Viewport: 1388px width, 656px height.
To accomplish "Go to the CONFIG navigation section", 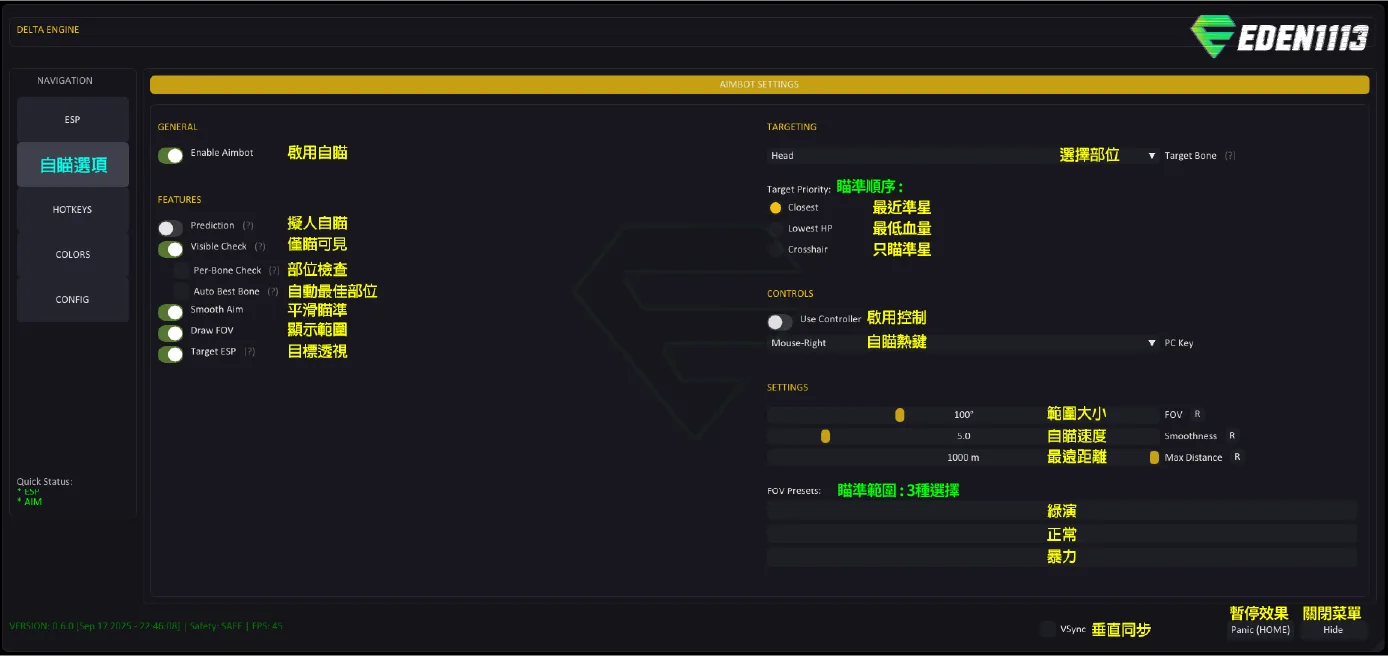I will tap(73, 300).
